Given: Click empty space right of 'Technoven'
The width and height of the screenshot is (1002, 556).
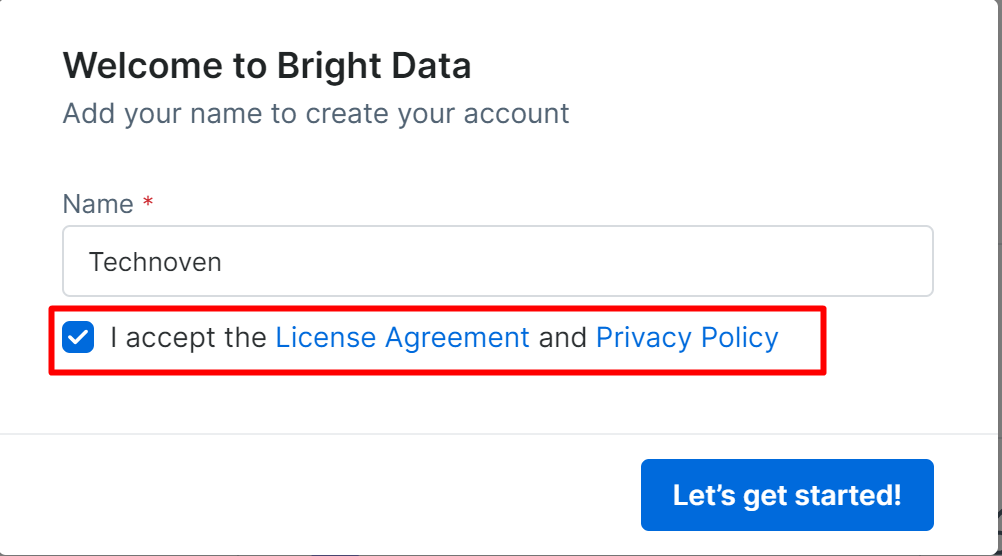Looking at the screenshot, I should (600, 262).
